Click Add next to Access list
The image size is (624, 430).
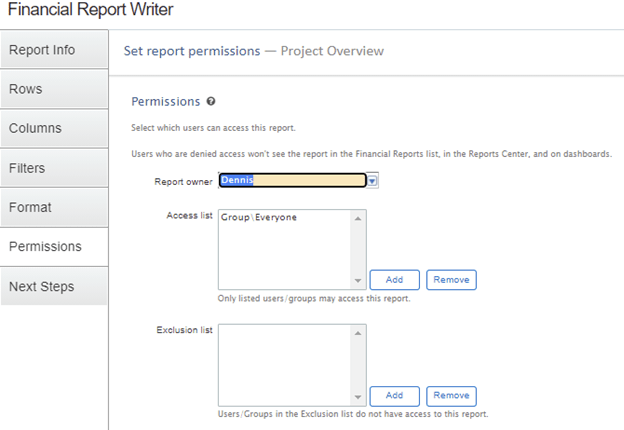click(394, 280)
